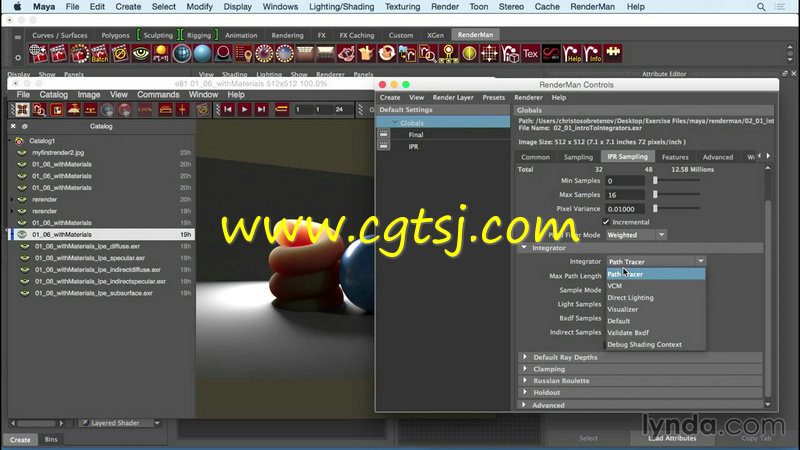Select the IPR settings item
This screenshot has width=800, height=450.
click(x=413, y=146)
